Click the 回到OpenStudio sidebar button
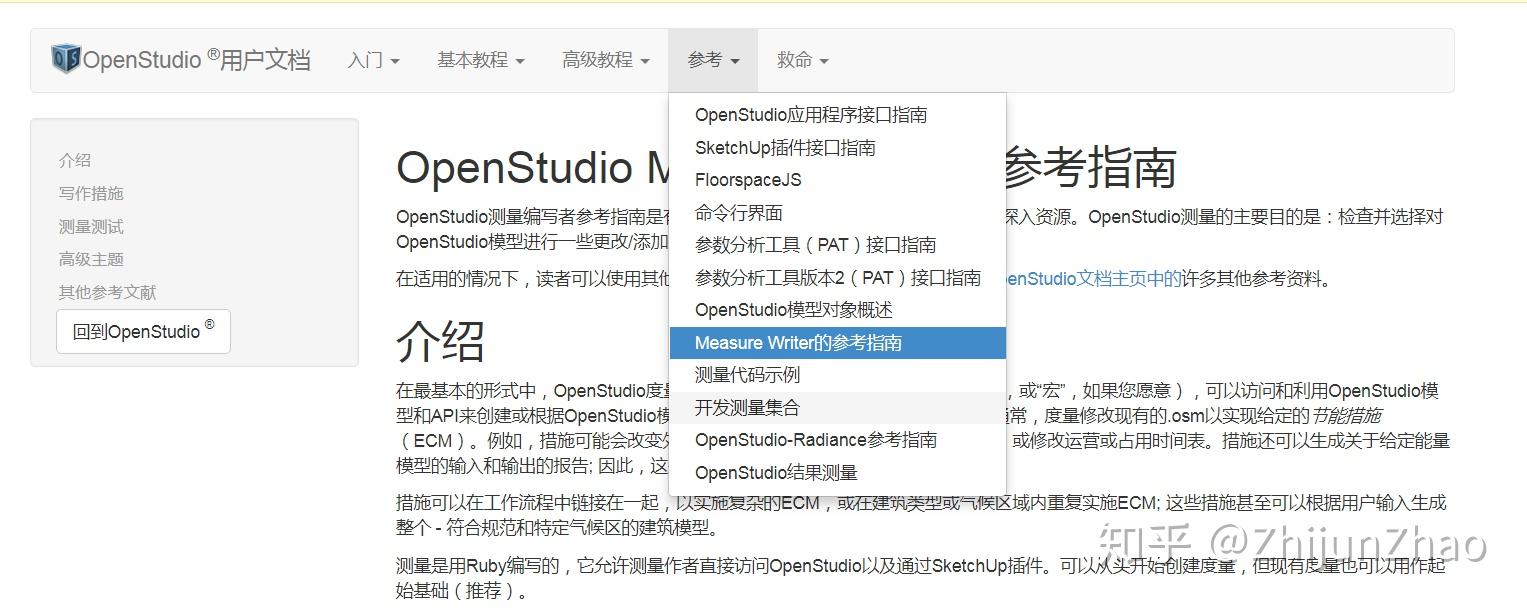The width and height of the screenshot is (1527, 615). [143, 331]
